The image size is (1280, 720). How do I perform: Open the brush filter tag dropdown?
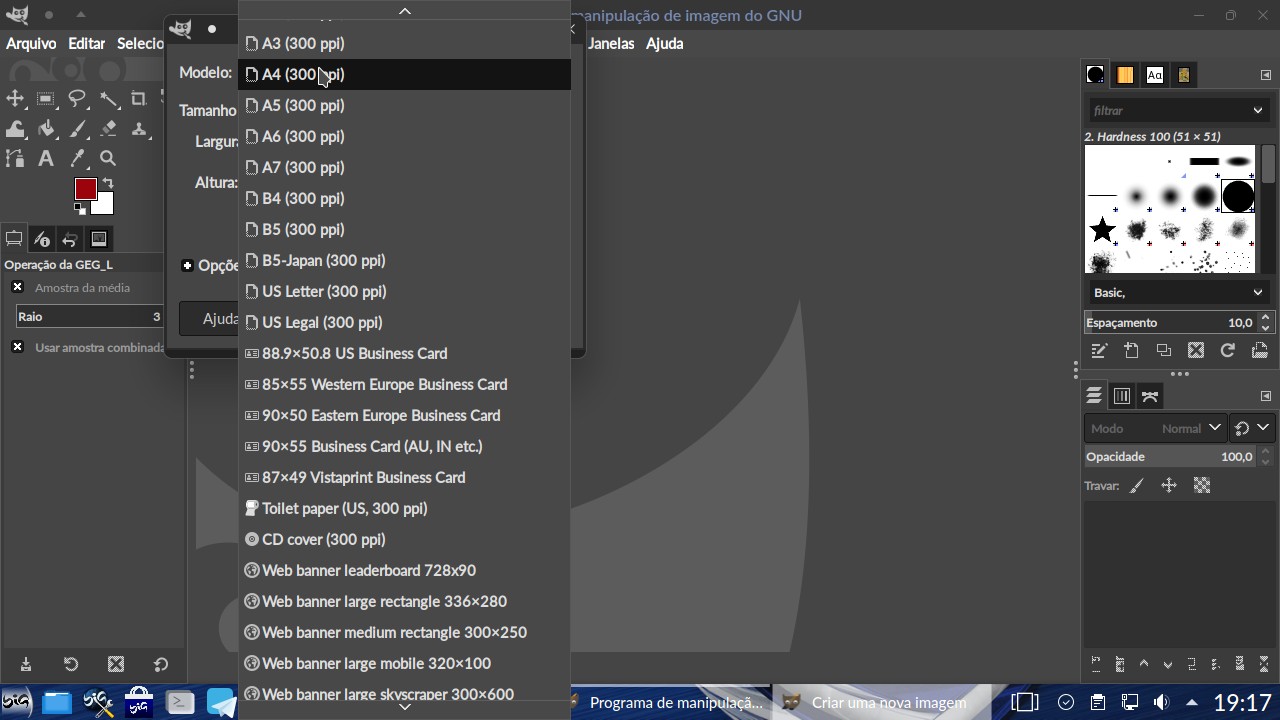[1258, 110]
